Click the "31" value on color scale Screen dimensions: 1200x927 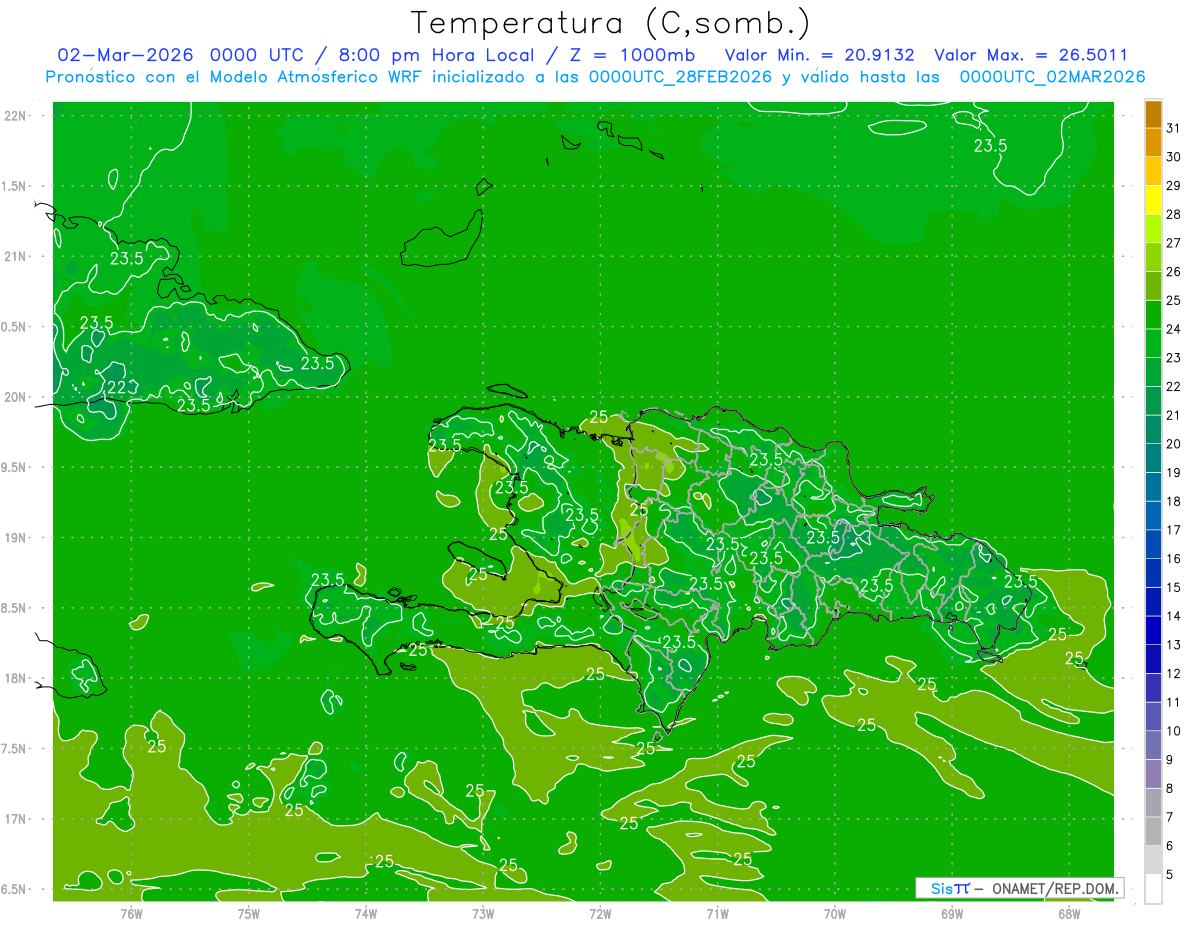pyautogui.click(x=1174, y=127)
